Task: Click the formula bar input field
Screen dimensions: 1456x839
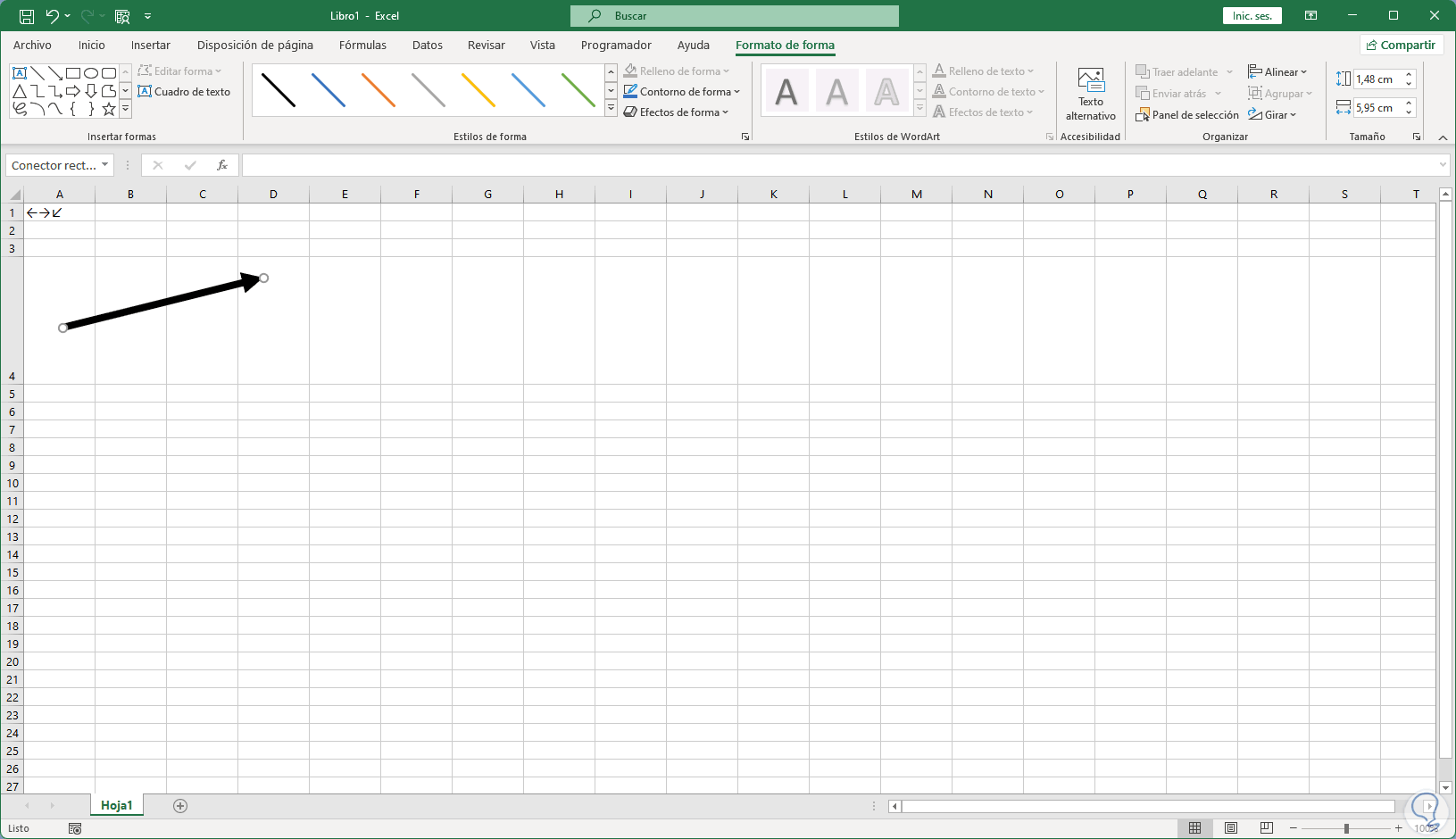Action: [839, 165]
